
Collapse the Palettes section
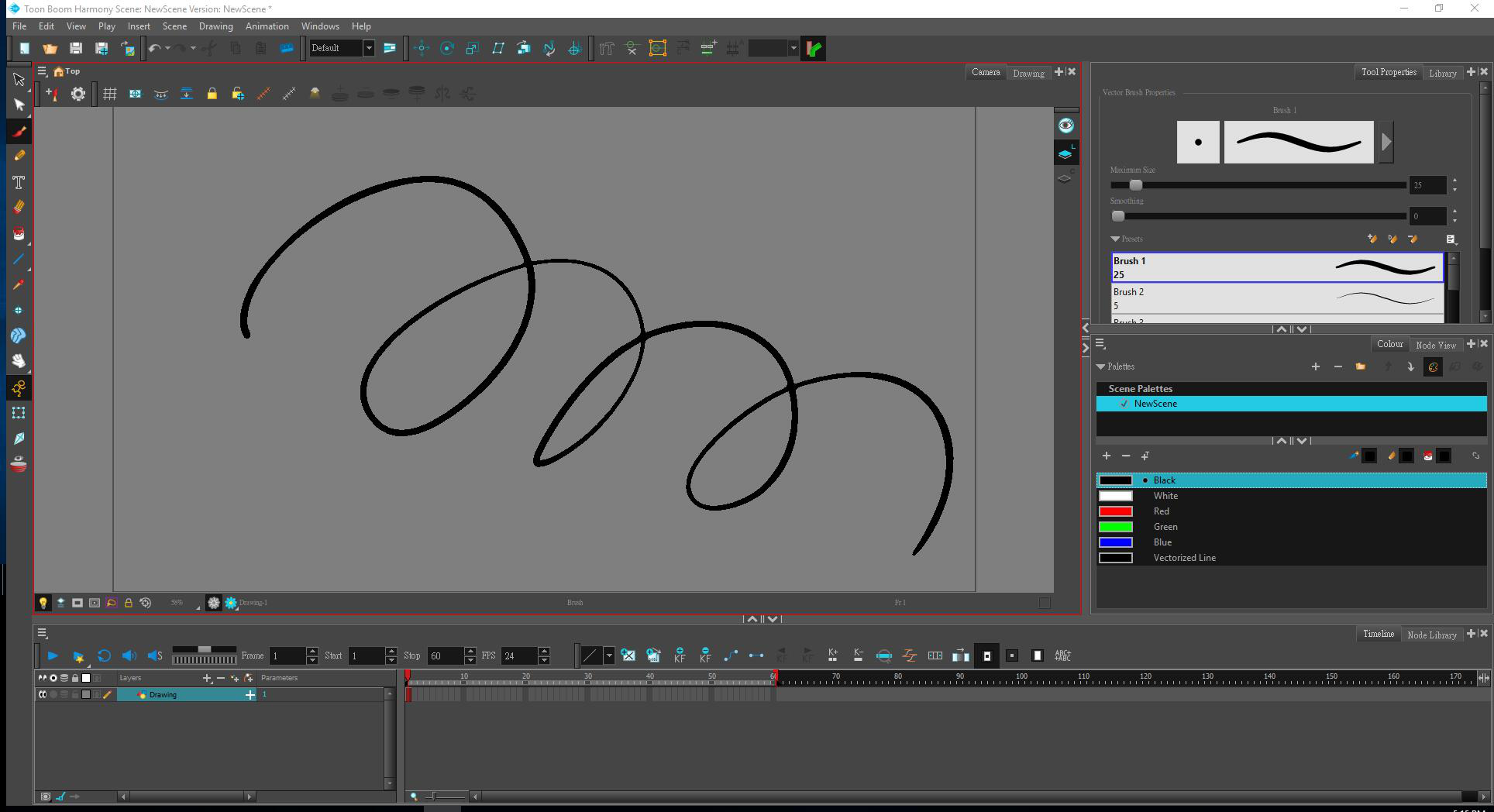(1100, 366)
